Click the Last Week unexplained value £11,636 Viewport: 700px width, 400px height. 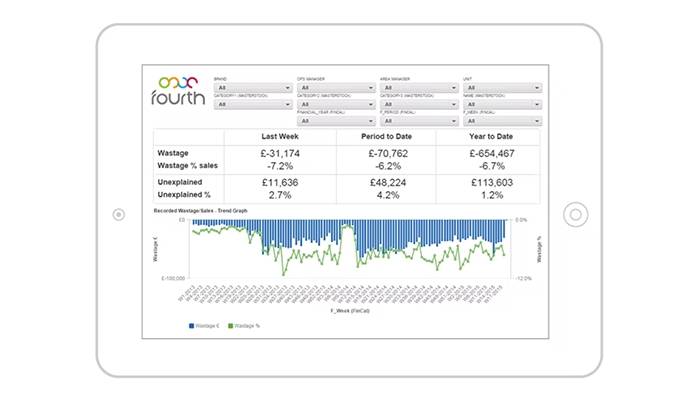(x=280, y=183)
